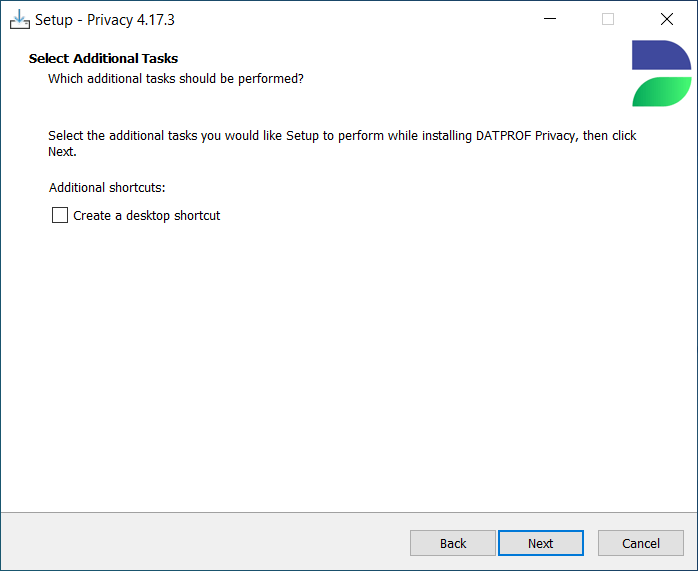The image size is (698, 571).
Task: Cancel the DATPROF Privacy installation
Action: pos(641,543)
